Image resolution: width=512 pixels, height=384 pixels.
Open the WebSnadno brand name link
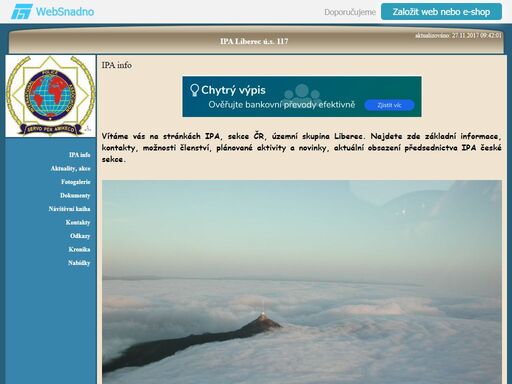click(x=65, y=12)
